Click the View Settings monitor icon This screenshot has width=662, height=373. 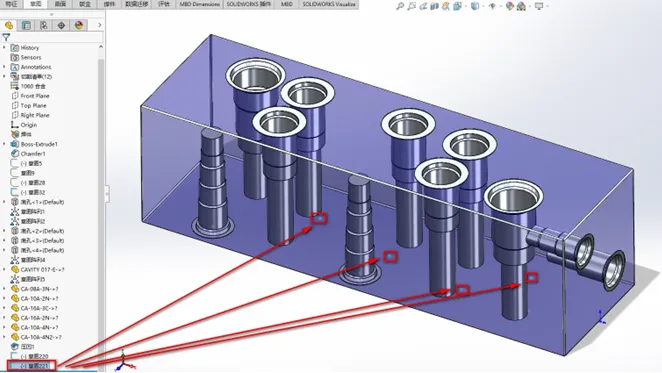[539, 6]
